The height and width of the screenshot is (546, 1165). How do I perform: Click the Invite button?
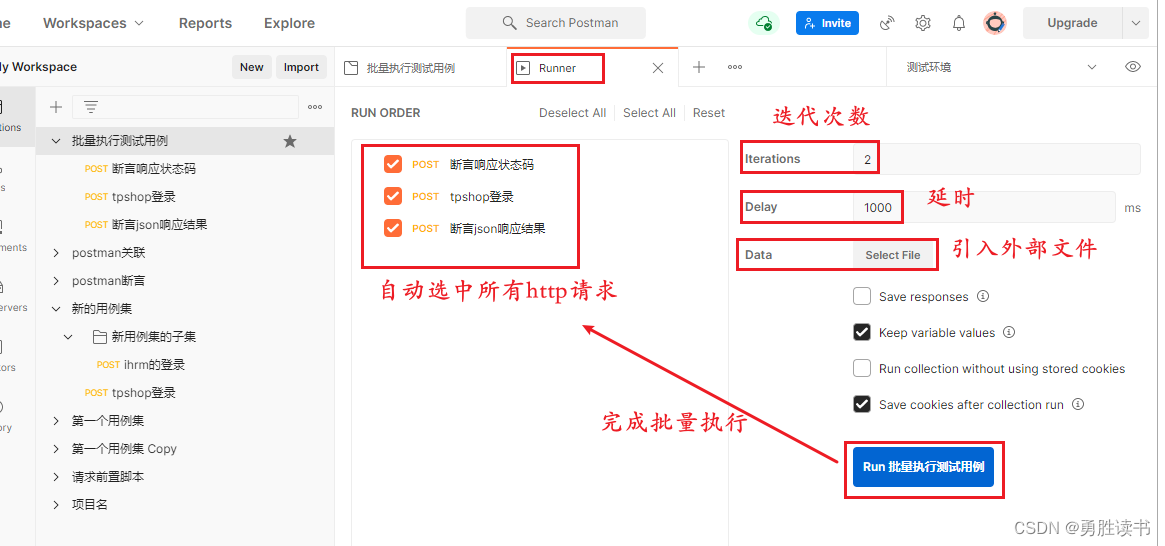827,23
